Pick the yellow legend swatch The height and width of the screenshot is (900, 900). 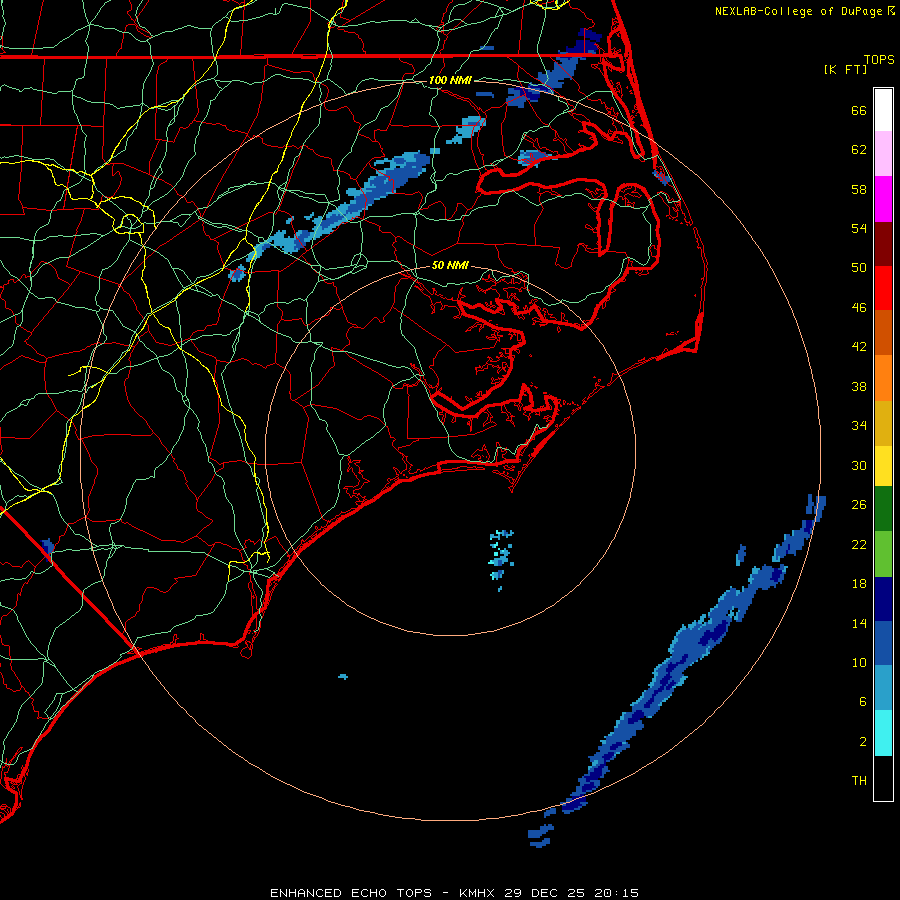tap(883, 466)
